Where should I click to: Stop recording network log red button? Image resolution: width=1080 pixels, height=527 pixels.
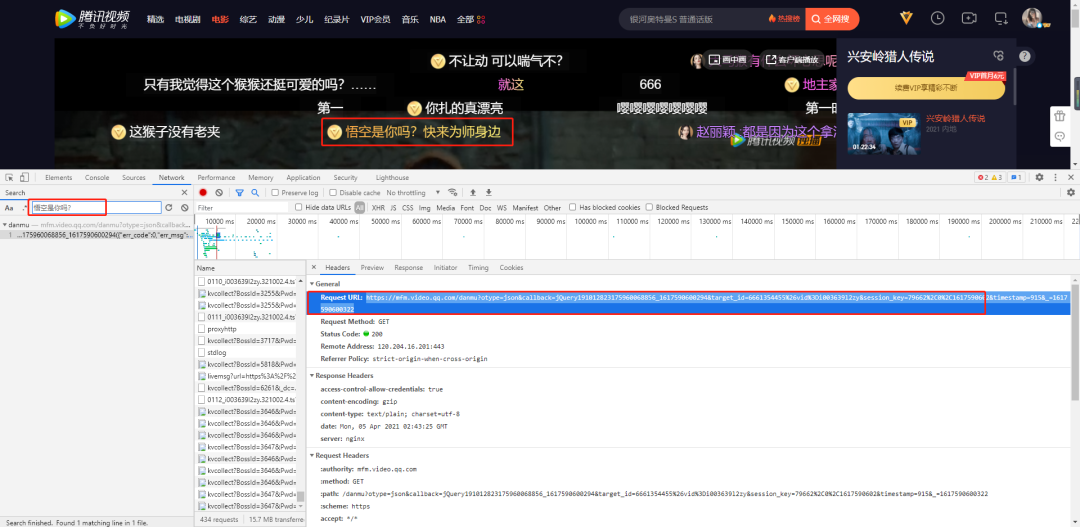[x=203, y=192]
